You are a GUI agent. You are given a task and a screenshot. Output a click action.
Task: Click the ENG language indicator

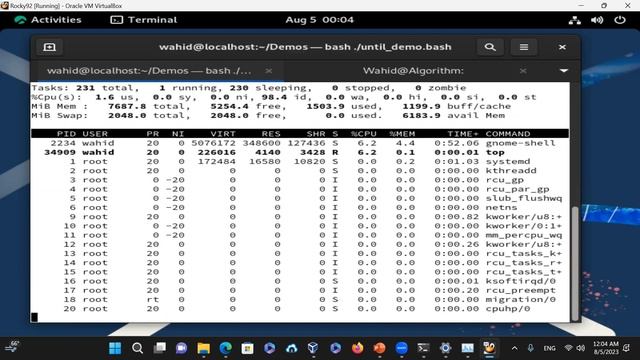tap(549, 348)
